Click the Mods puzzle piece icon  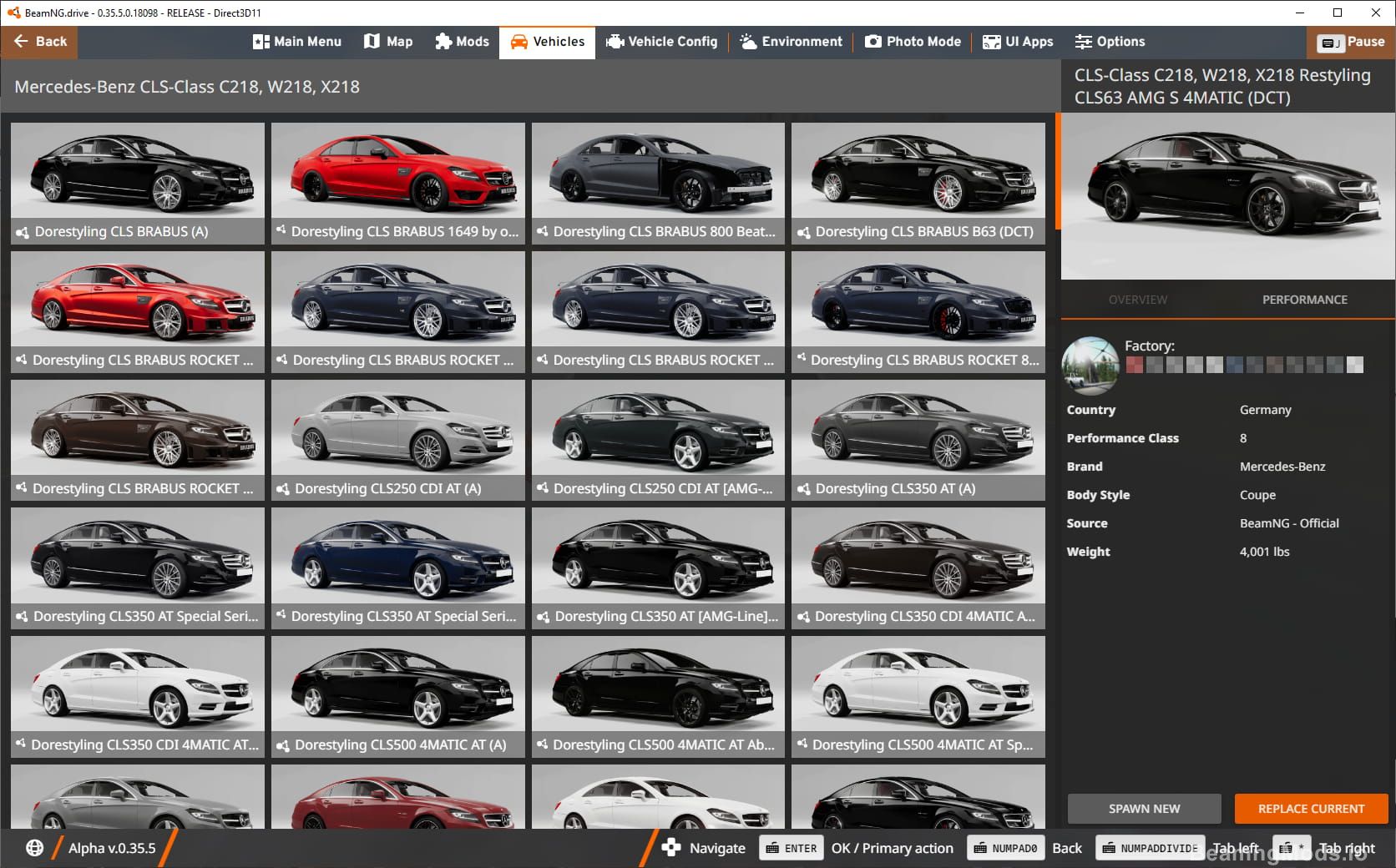click(x=443, y=42)
